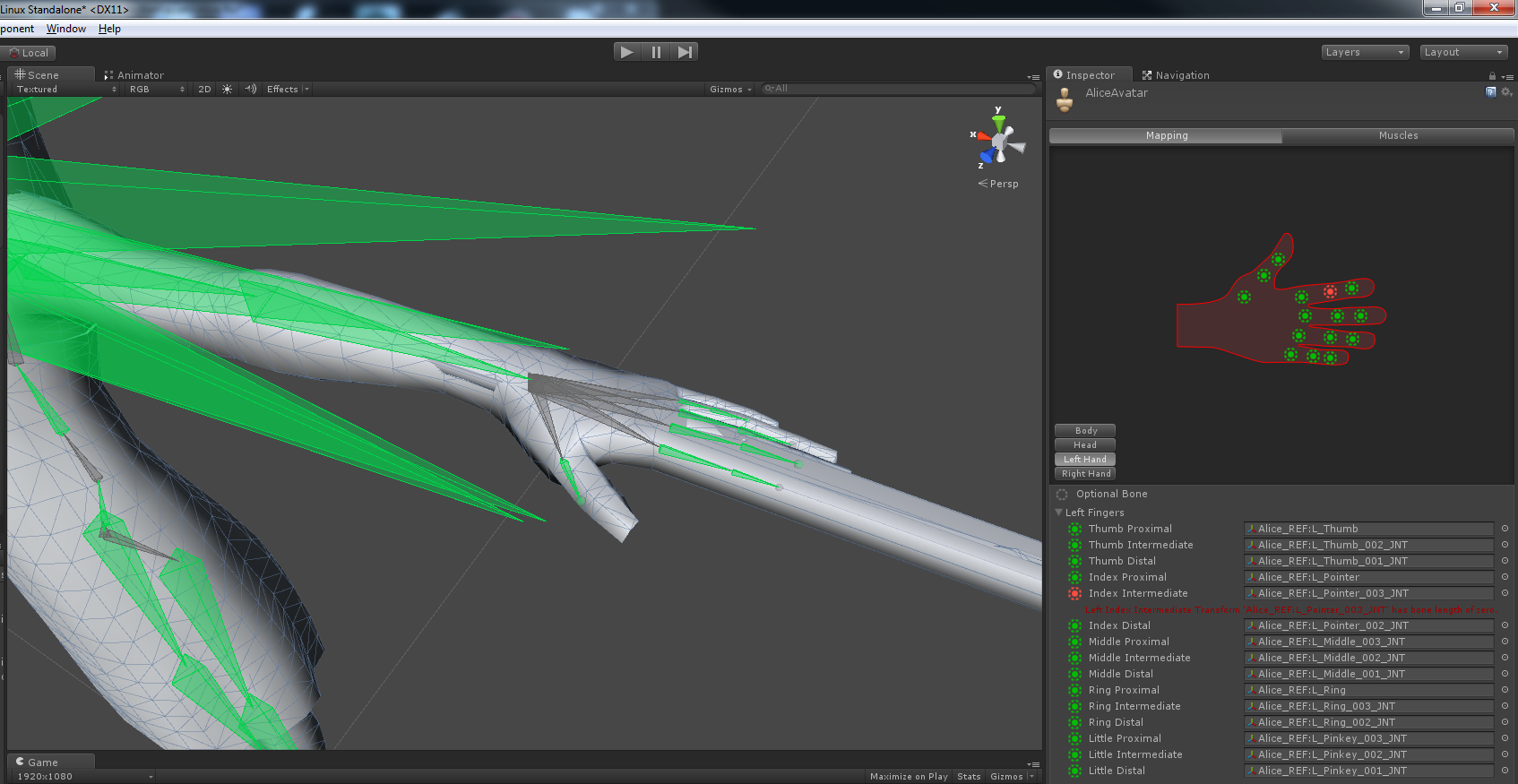Screen dimensions: 1518x784
Task: Open the Game view tab
Action: (x=50, y=762)
